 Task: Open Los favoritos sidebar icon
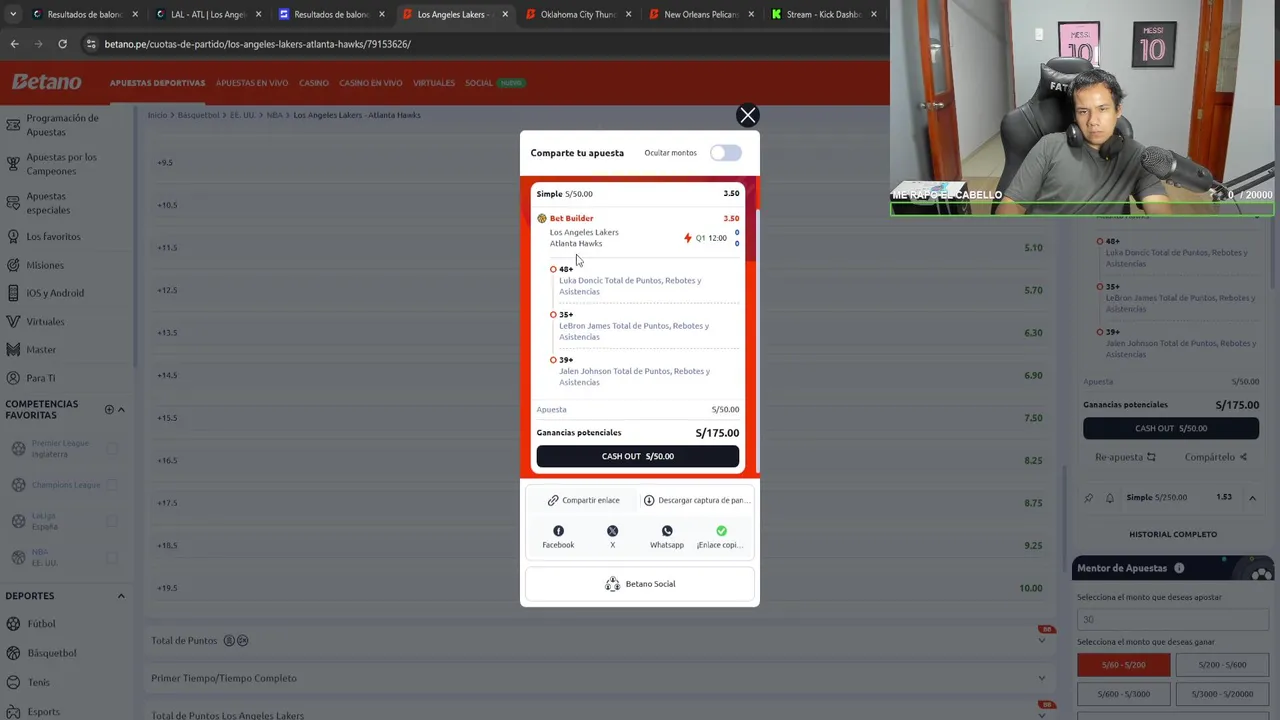tap(13, 236)
